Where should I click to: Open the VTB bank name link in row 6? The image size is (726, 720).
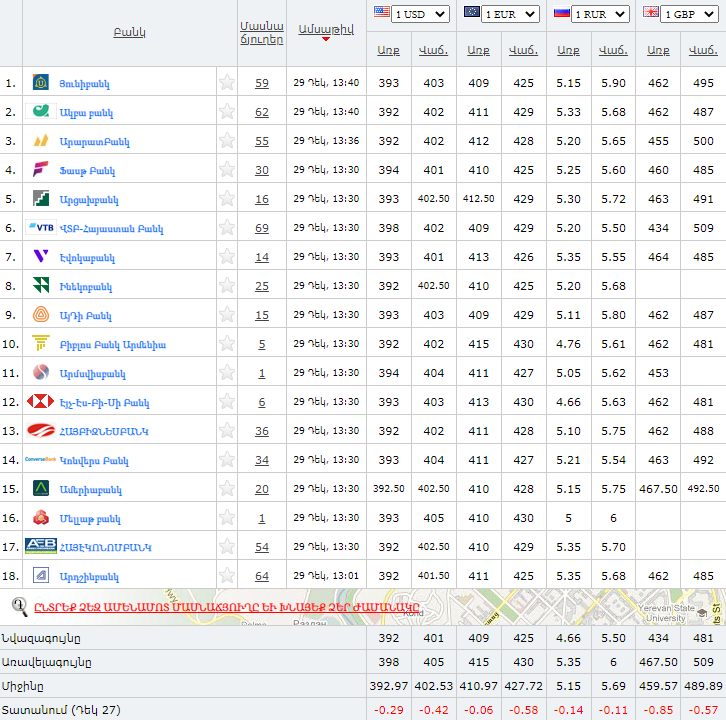click(112, 229)
